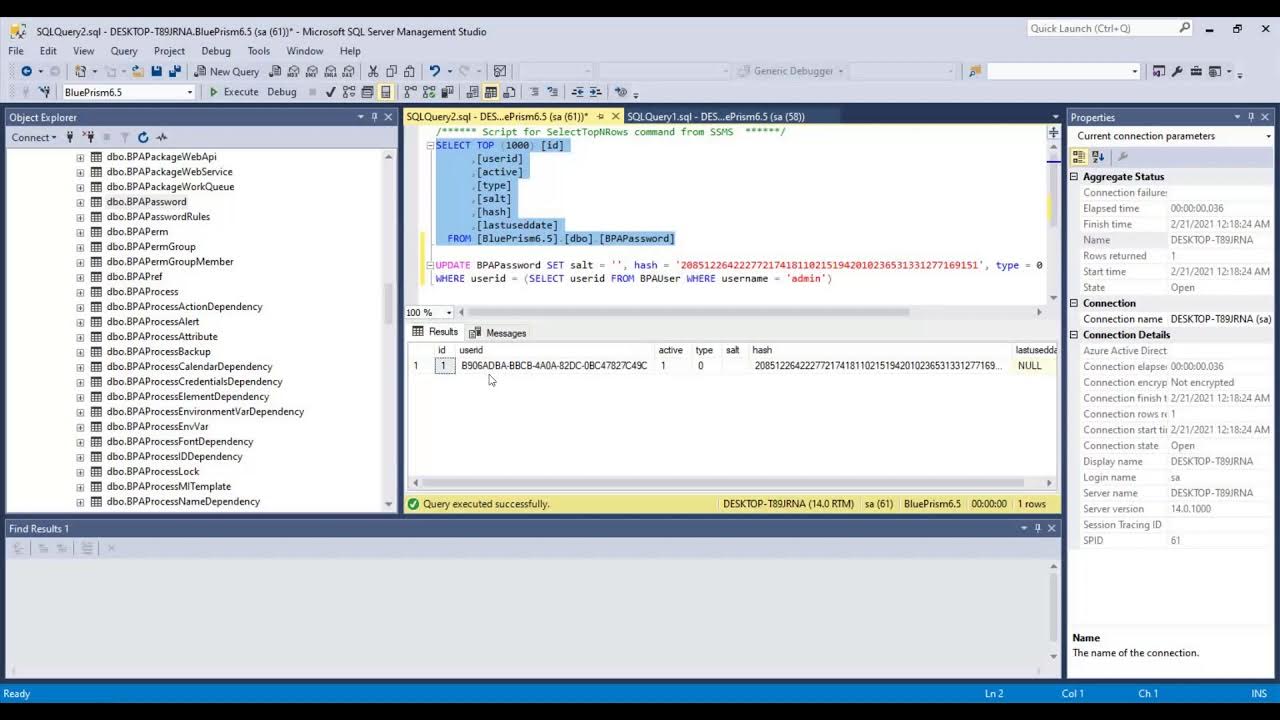Viewport: 1280px width, 720px height.
Task: Open the Edit menu
Action: tap(48, 51)
